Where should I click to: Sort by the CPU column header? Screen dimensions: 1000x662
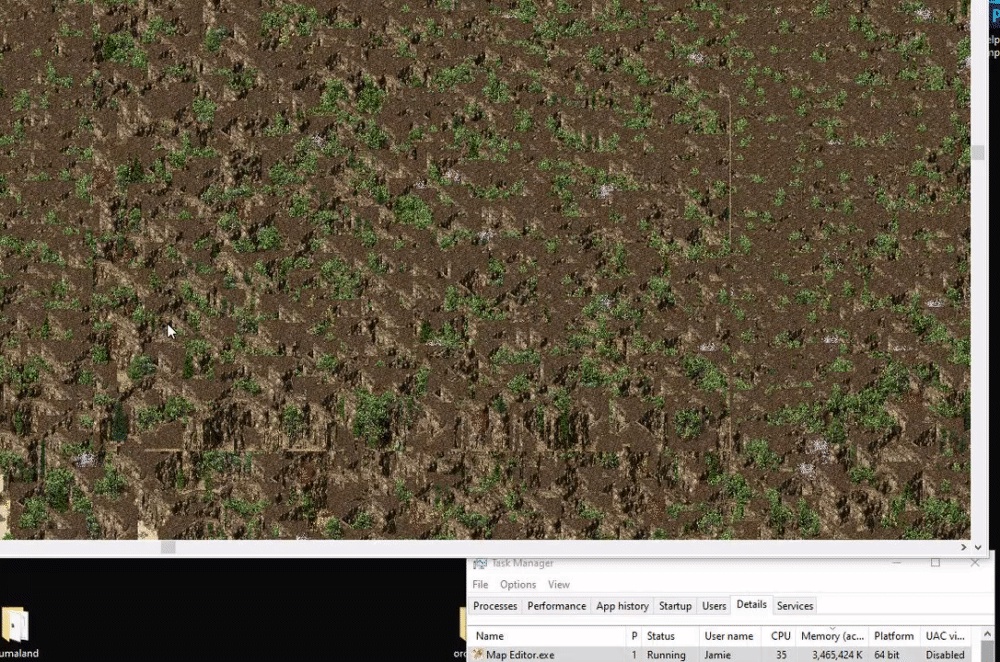[779, 636]
